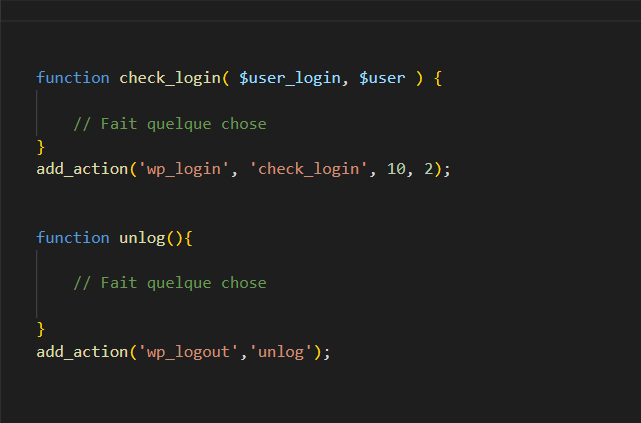Click the 'check_login' string in add_action
Viewport: 641px width, 423px height.
click(308, 169)
